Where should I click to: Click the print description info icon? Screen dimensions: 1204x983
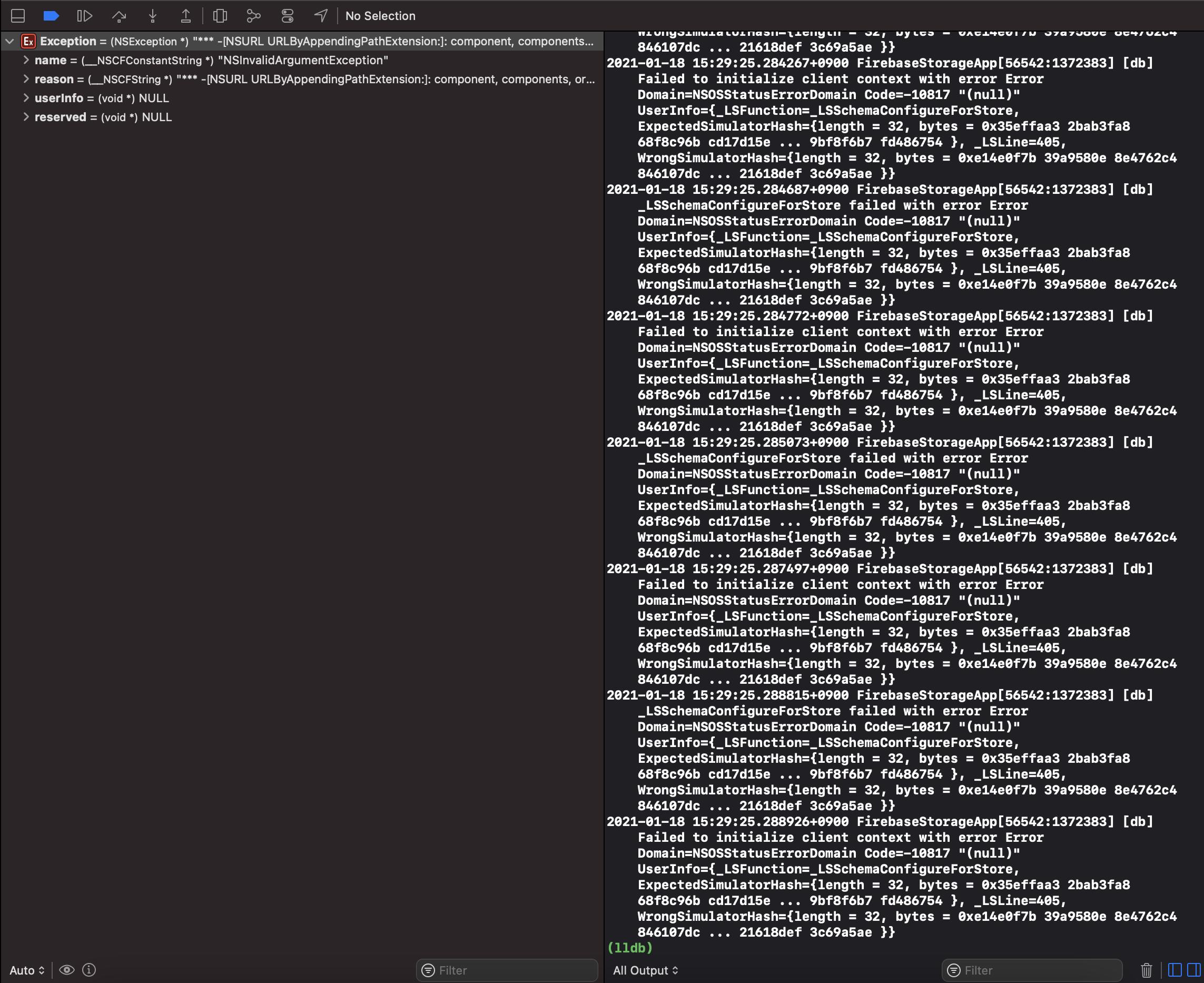pyautogui.click(x=89, y=970)
